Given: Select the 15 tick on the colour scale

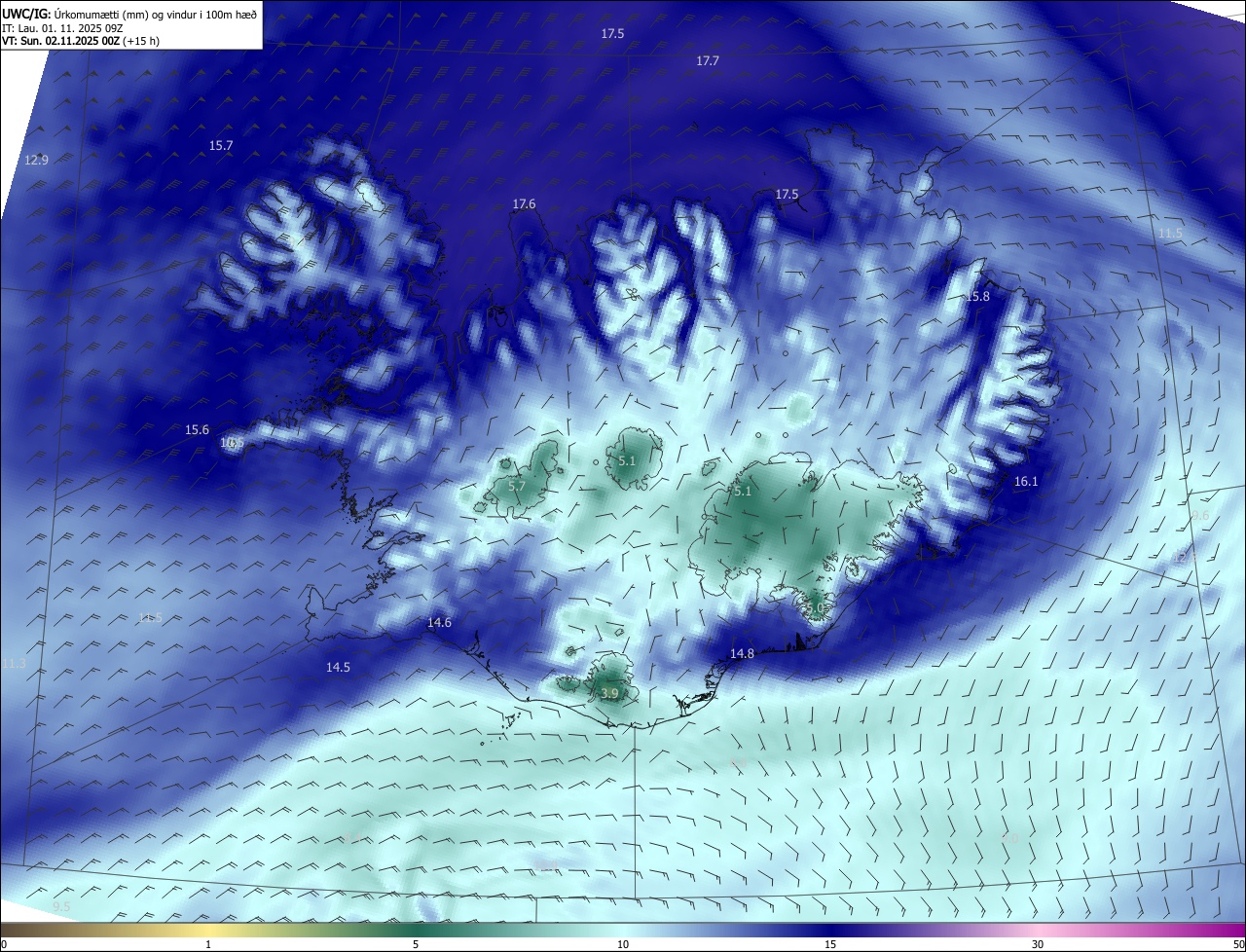Looking at the screenshot, I should tap(830, 944).
